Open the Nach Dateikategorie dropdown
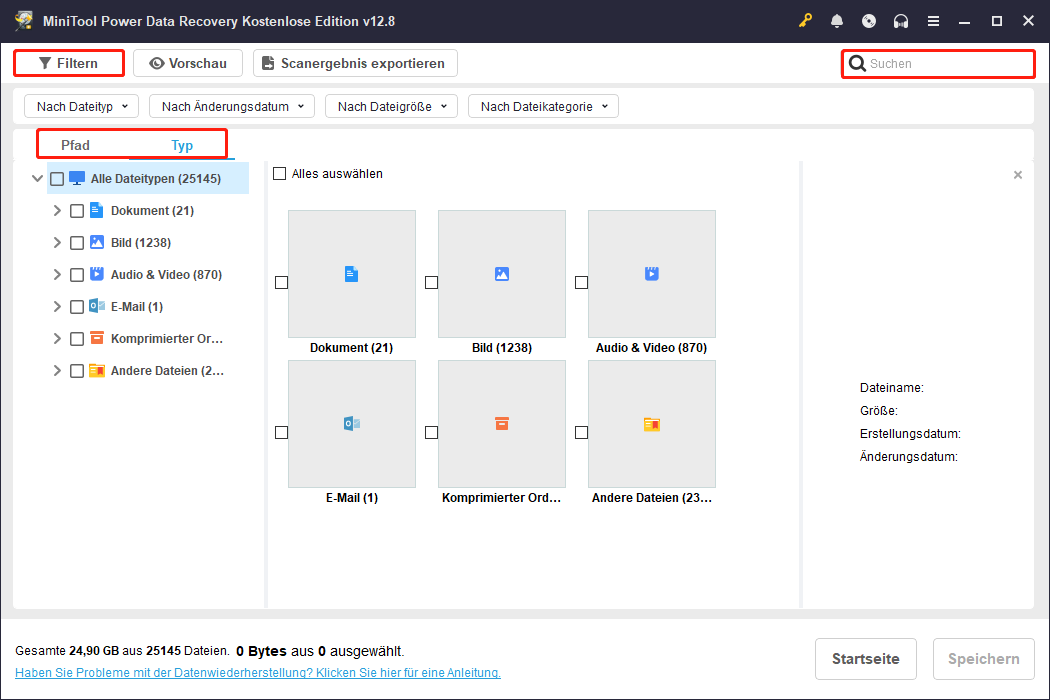Viewport: 1050px width, 700px height. pos(543,107)
